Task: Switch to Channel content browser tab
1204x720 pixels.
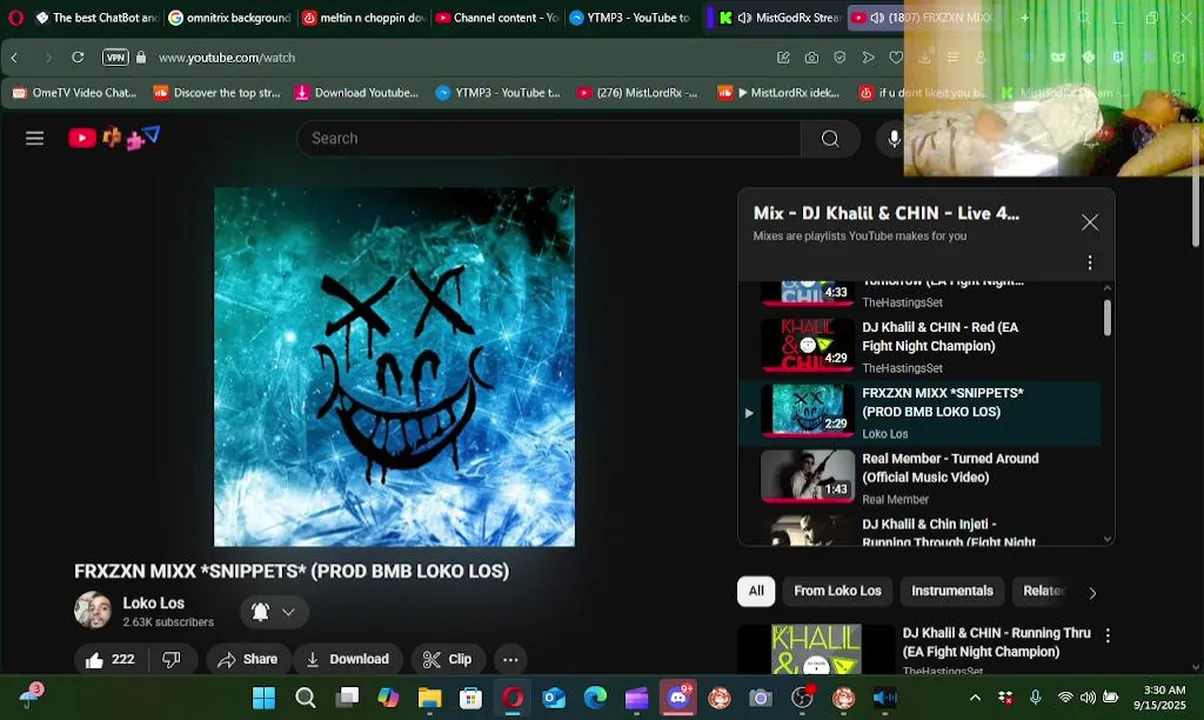Action: tap(497, 17)
